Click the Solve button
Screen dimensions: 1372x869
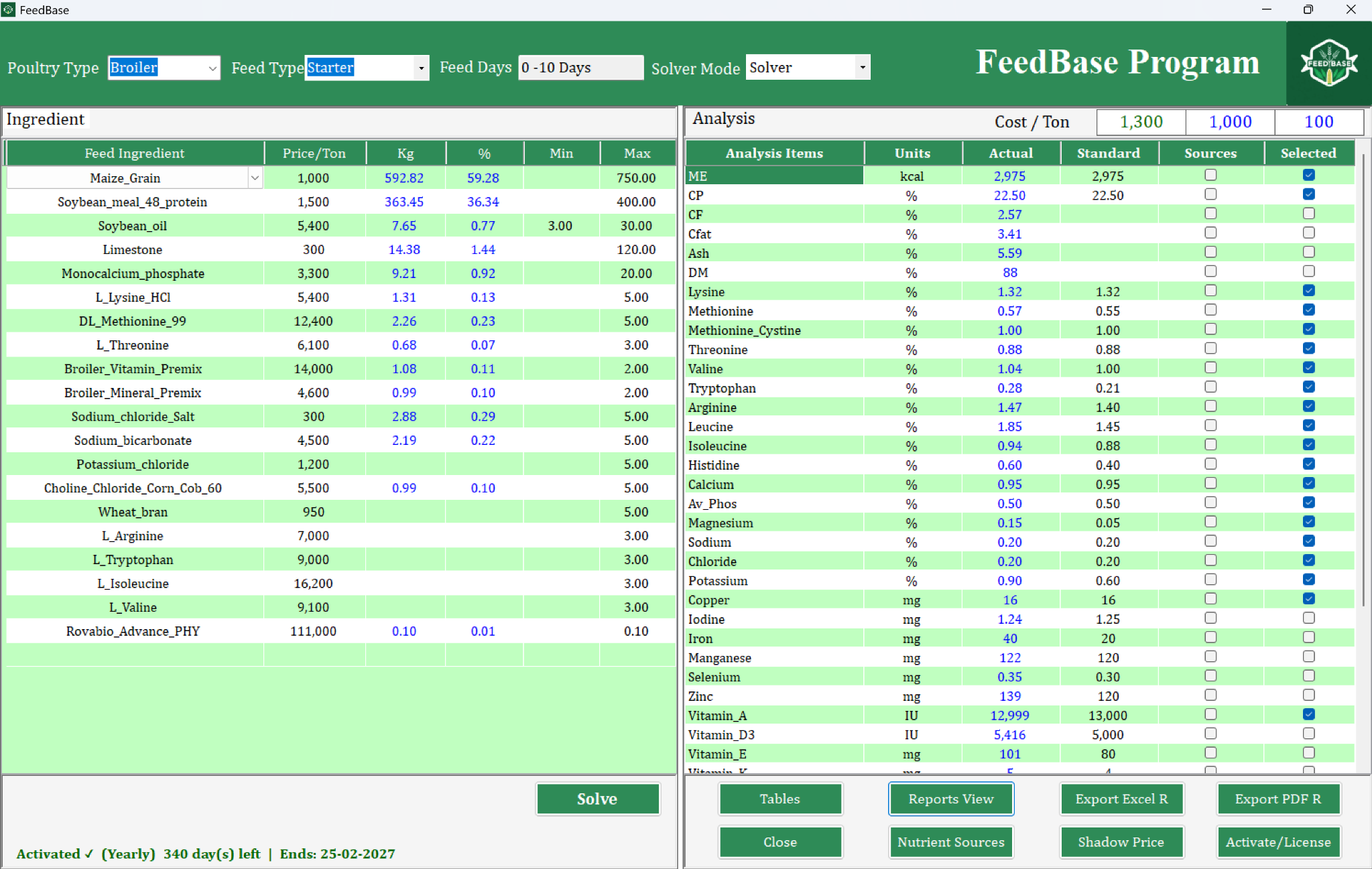click(597, 799)
